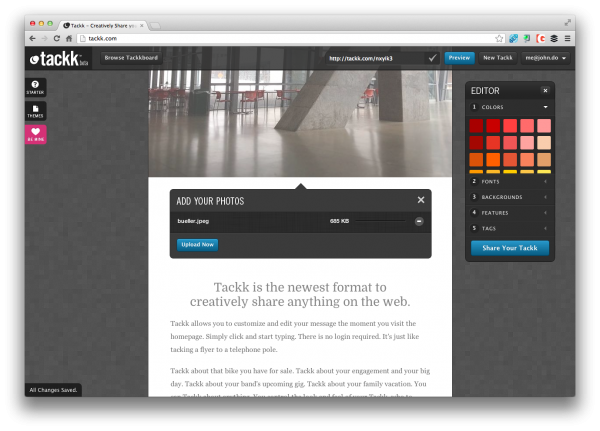Click the All Changes Saved status
The image size is (600, 431).
tap(53, 390)
